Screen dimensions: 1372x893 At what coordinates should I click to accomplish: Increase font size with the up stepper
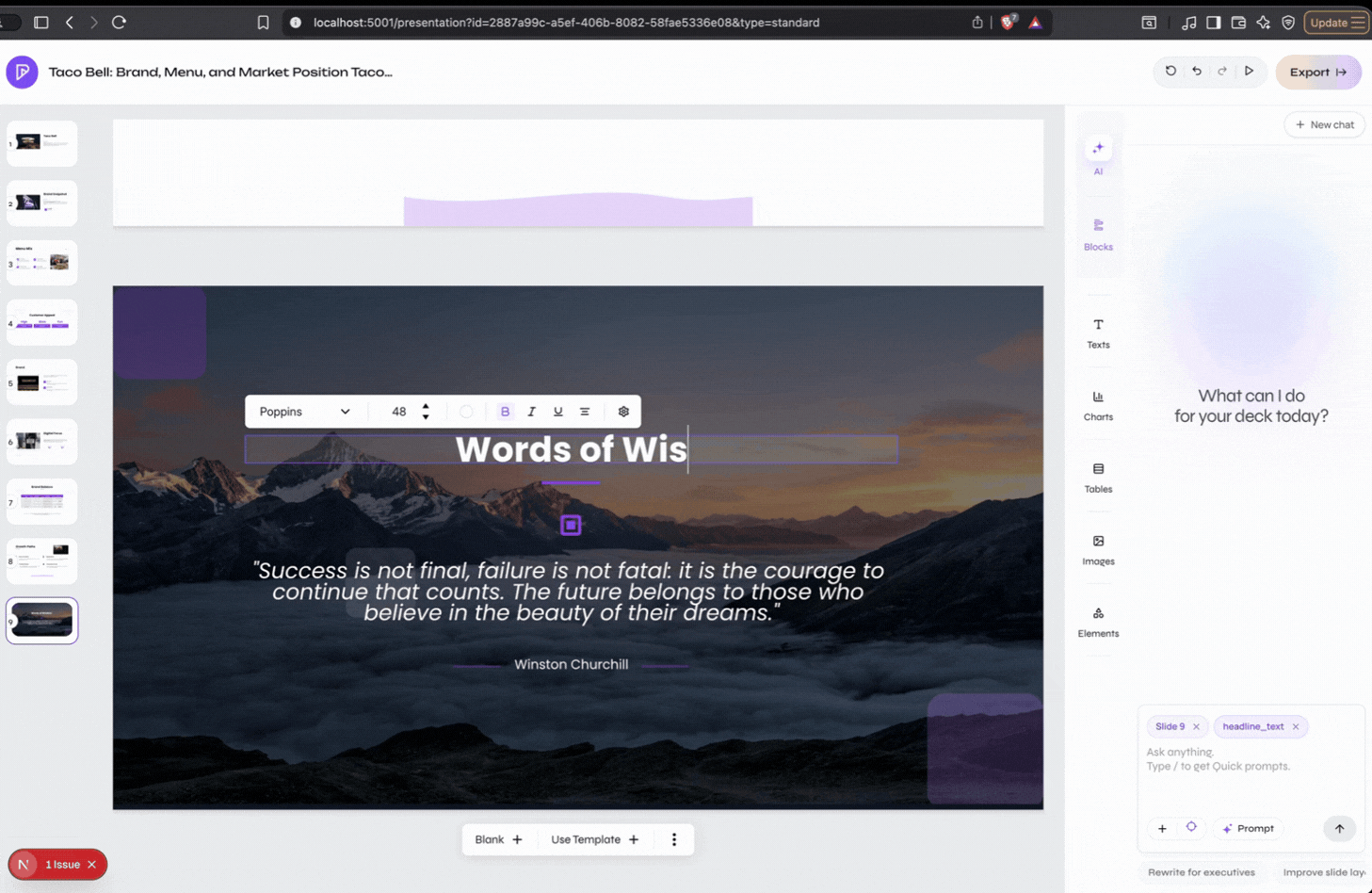pyautogui.click(x=426, y=406)
